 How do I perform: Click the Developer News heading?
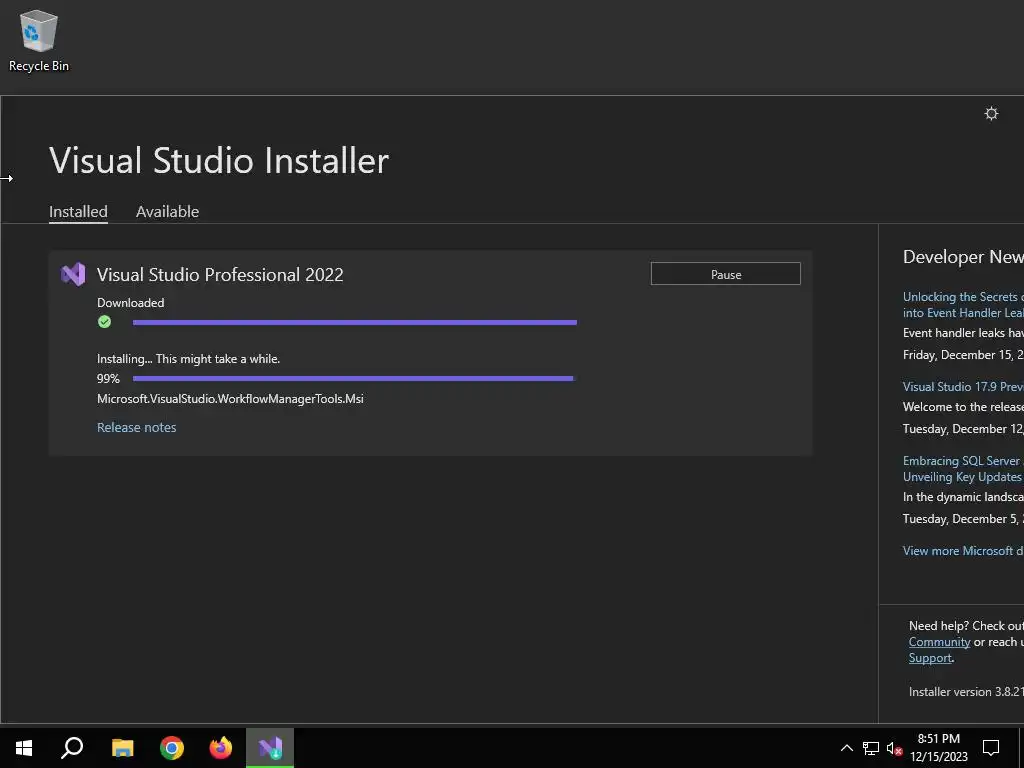[x=963, y=257]
